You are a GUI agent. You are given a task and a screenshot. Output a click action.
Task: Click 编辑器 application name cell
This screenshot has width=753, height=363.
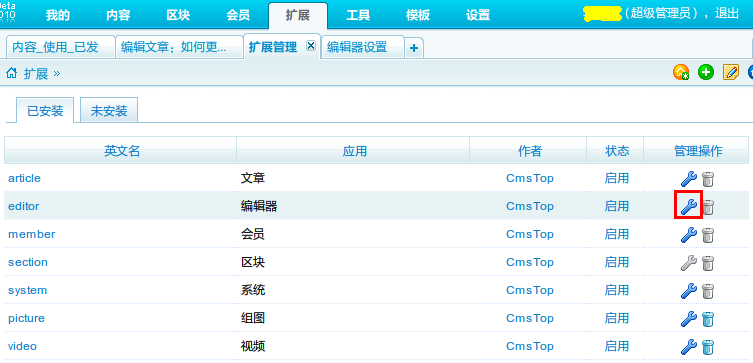click(x=259, y=206)
